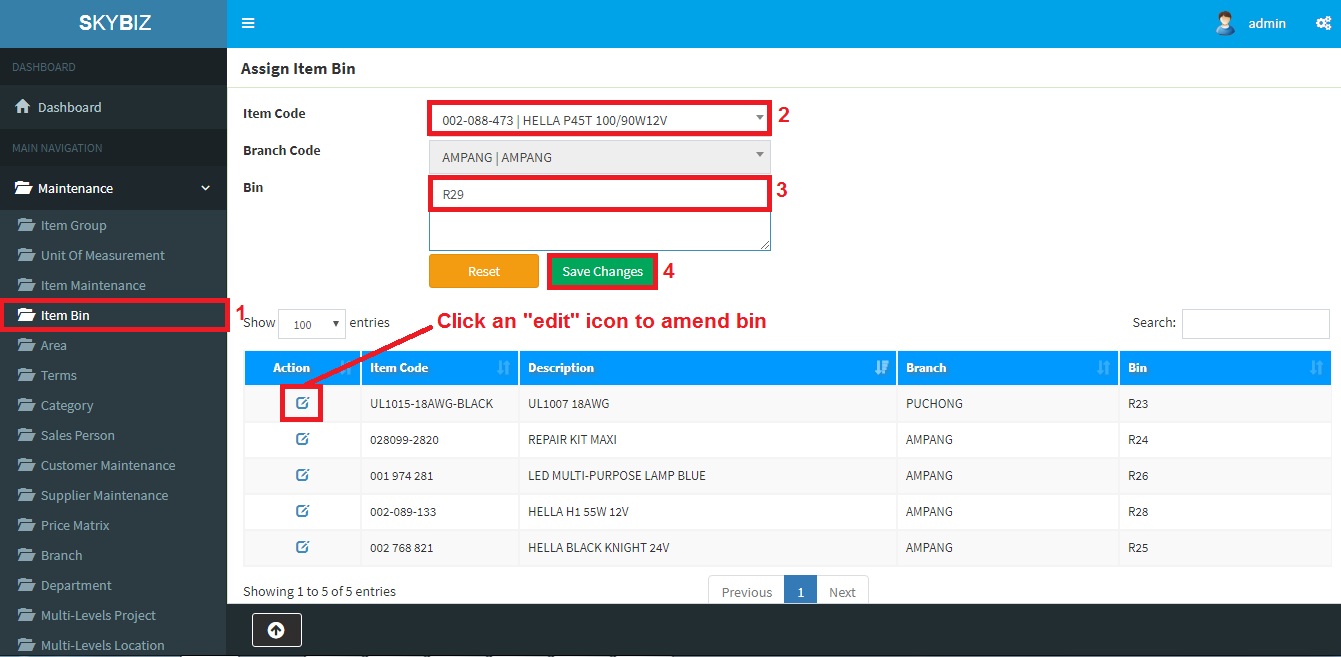
Task: Click the green Save Changes button
Action: click(602, 271)
